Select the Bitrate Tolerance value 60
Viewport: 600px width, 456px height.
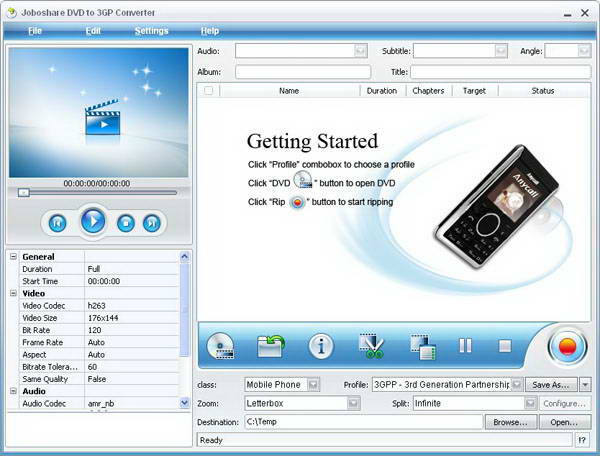point(131,367)
